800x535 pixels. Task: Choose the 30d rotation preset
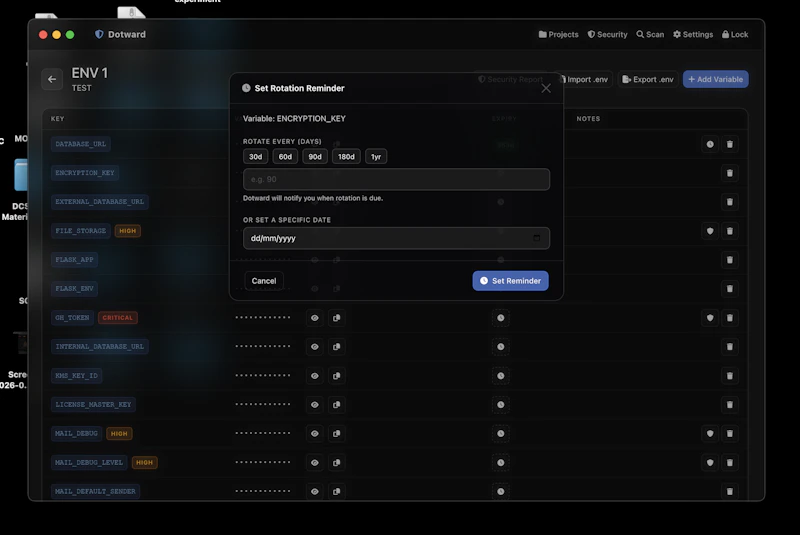coord(256,157)
